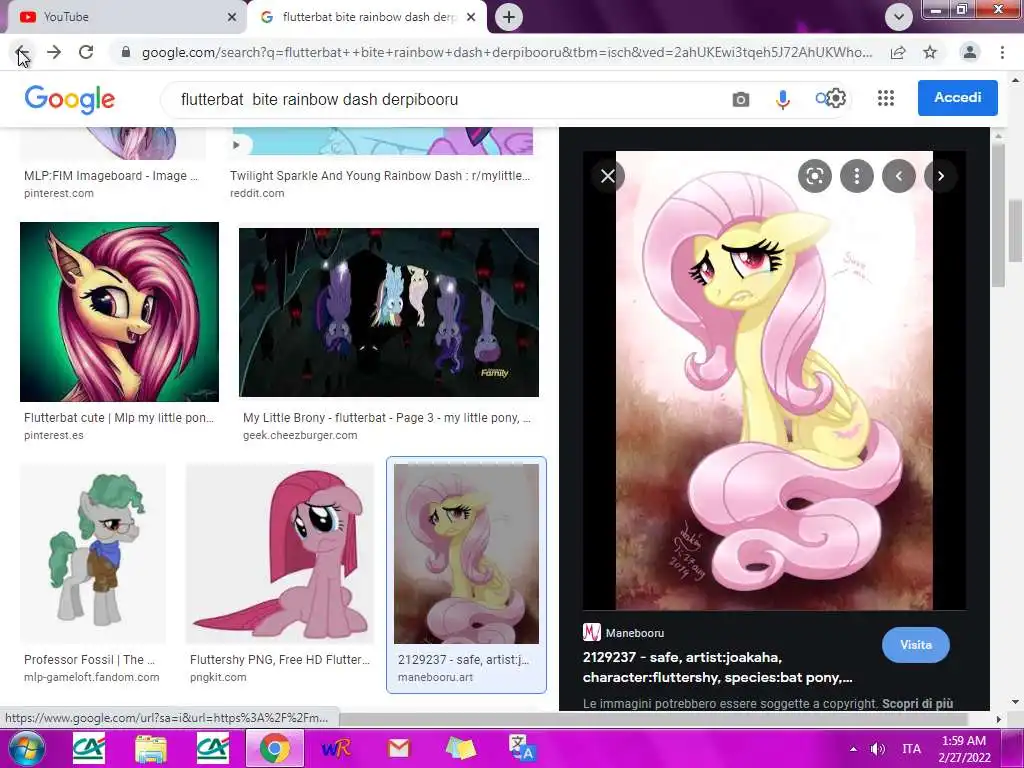Open Windows Explorer from the taskbar
Screen dimensions: 1024x768
151,749
